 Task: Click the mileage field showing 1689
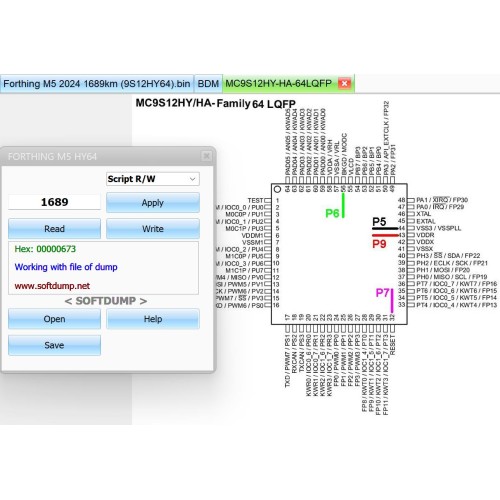tap(54, 202)
